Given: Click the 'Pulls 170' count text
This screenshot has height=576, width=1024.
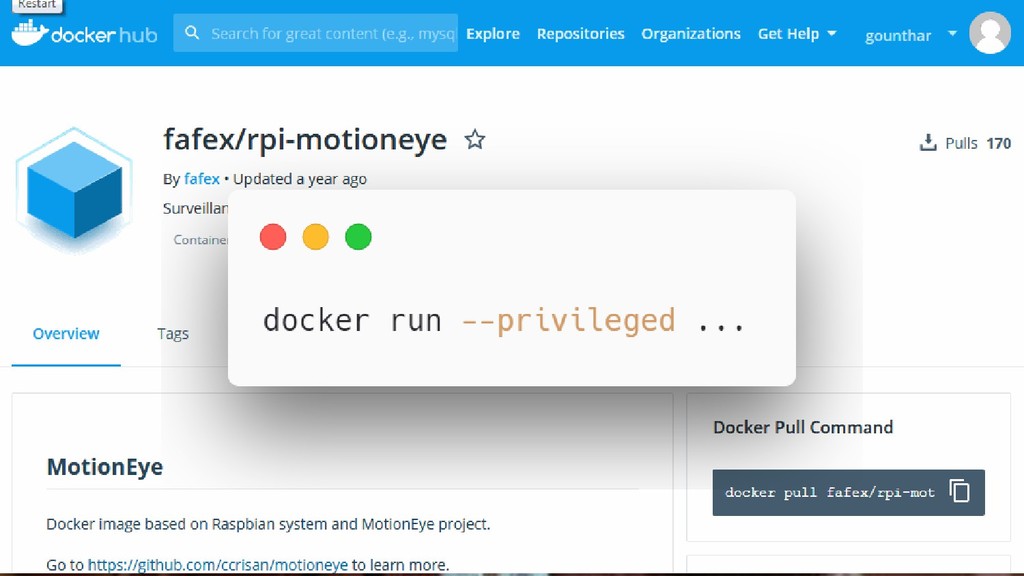Looking at the screenshot, I should click(978, 143).
